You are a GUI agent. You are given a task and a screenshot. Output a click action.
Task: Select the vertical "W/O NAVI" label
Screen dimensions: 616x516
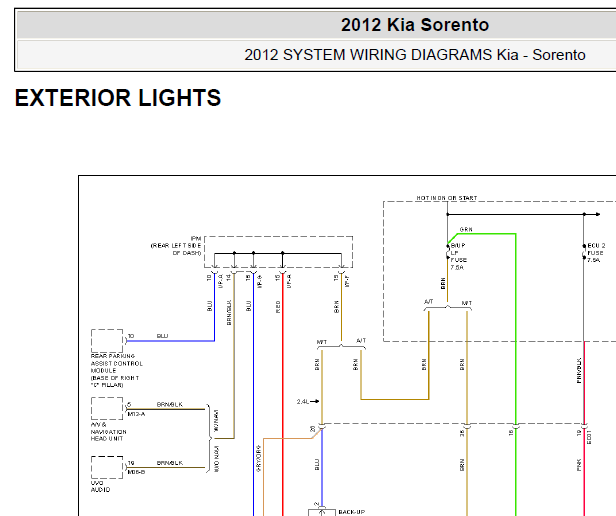(216, 459)
